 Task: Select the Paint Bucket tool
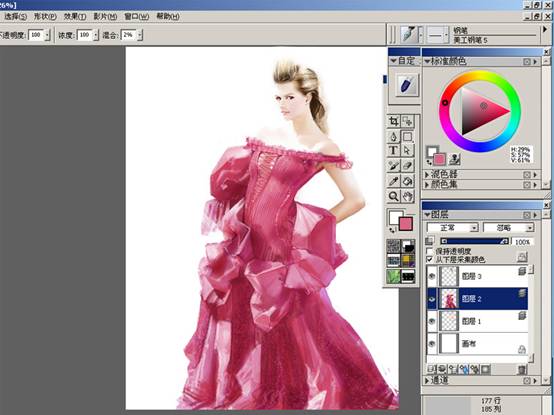coord(408,181)
